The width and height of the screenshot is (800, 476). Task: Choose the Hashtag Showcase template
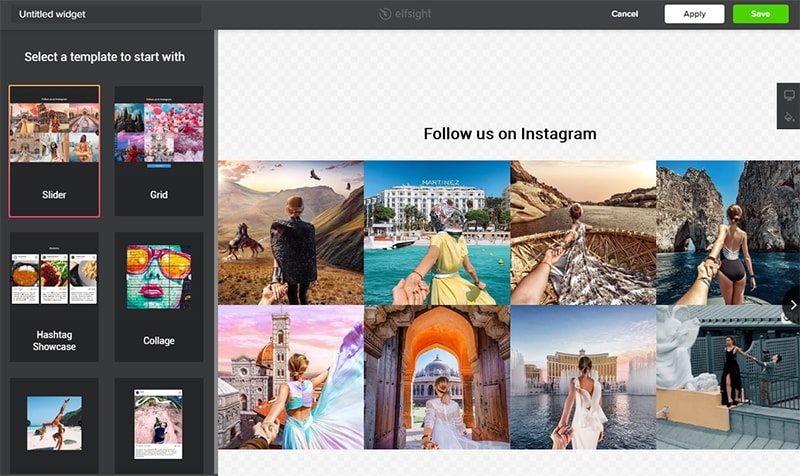coord(54,297)
